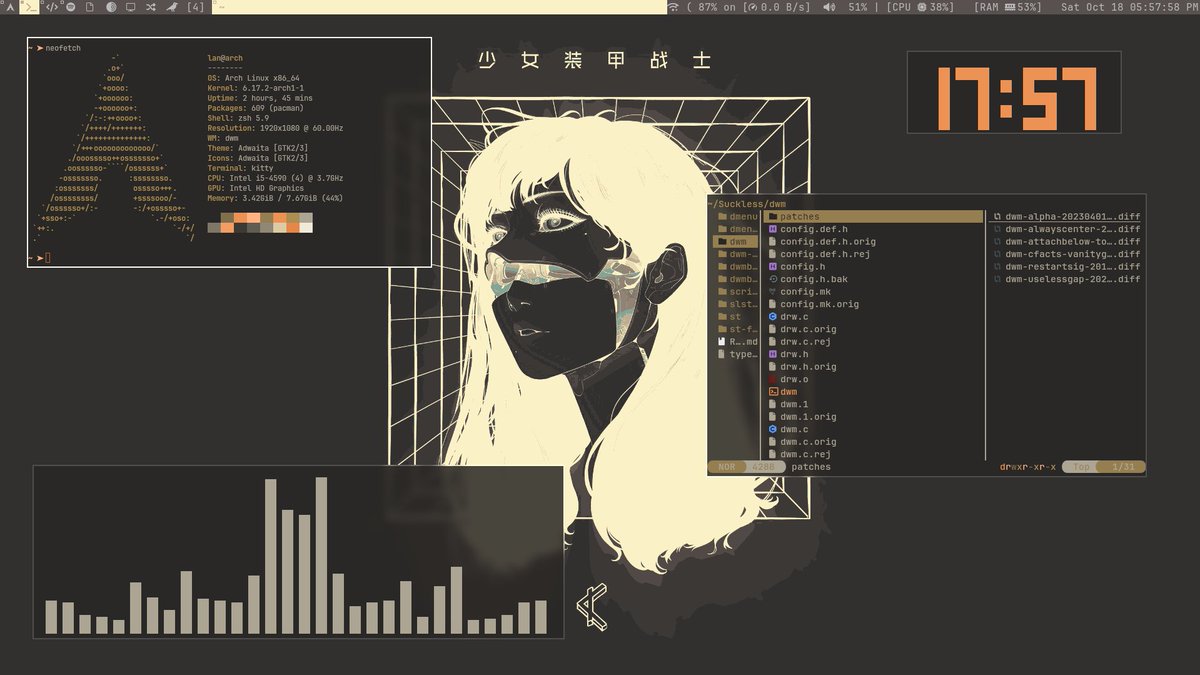Open the dwm-restartsig diff patch

pos(1066,267)
